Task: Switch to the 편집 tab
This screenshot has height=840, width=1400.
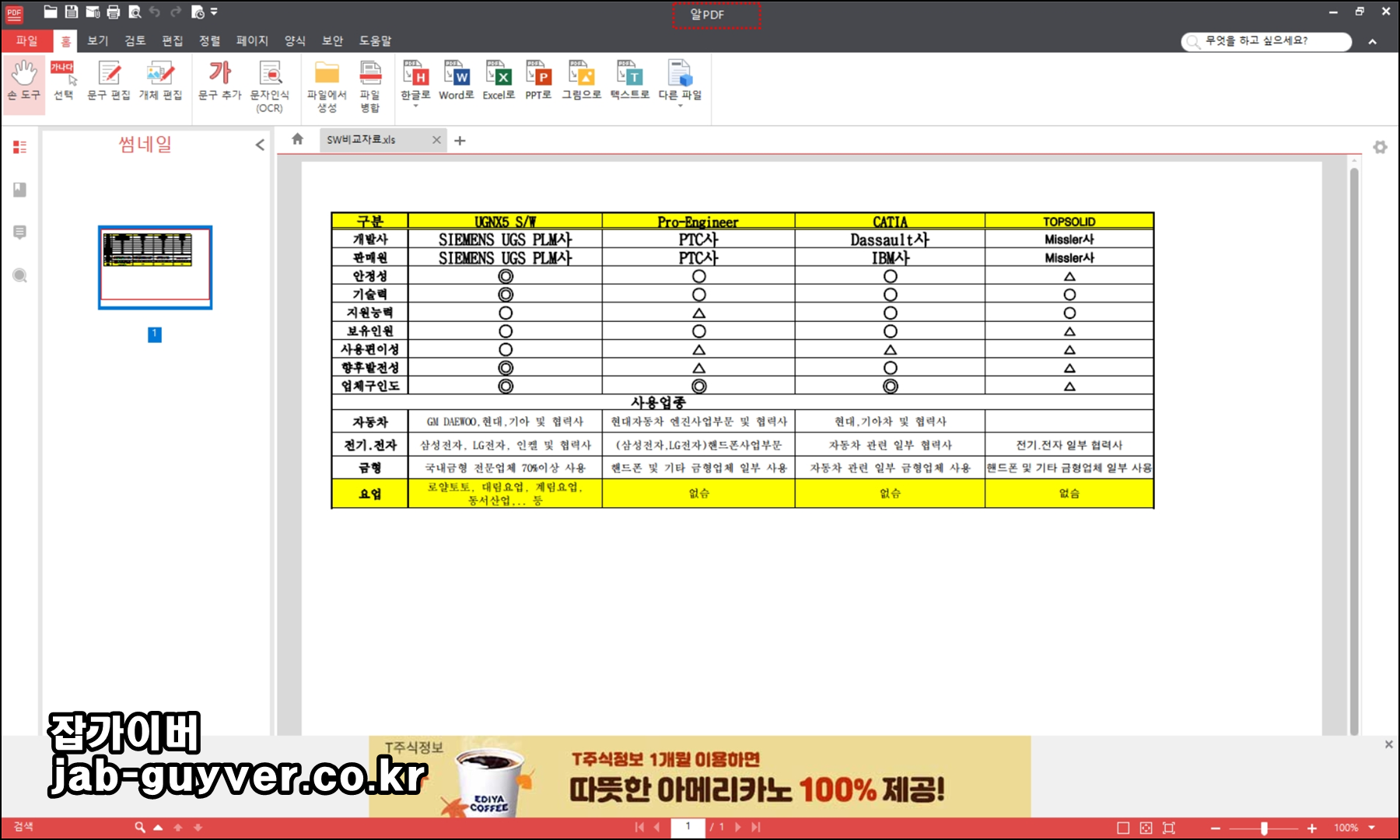Action: [173, 41]
